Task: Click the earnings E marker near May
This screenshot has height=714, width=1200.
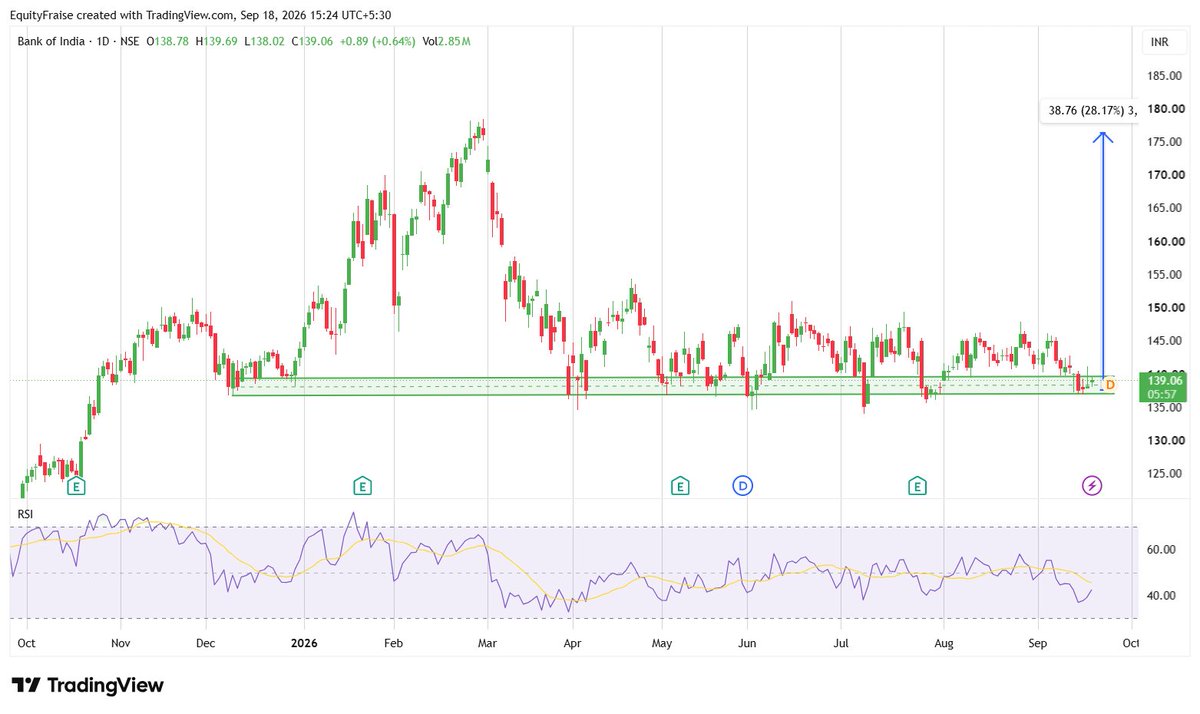Action: 680,486
